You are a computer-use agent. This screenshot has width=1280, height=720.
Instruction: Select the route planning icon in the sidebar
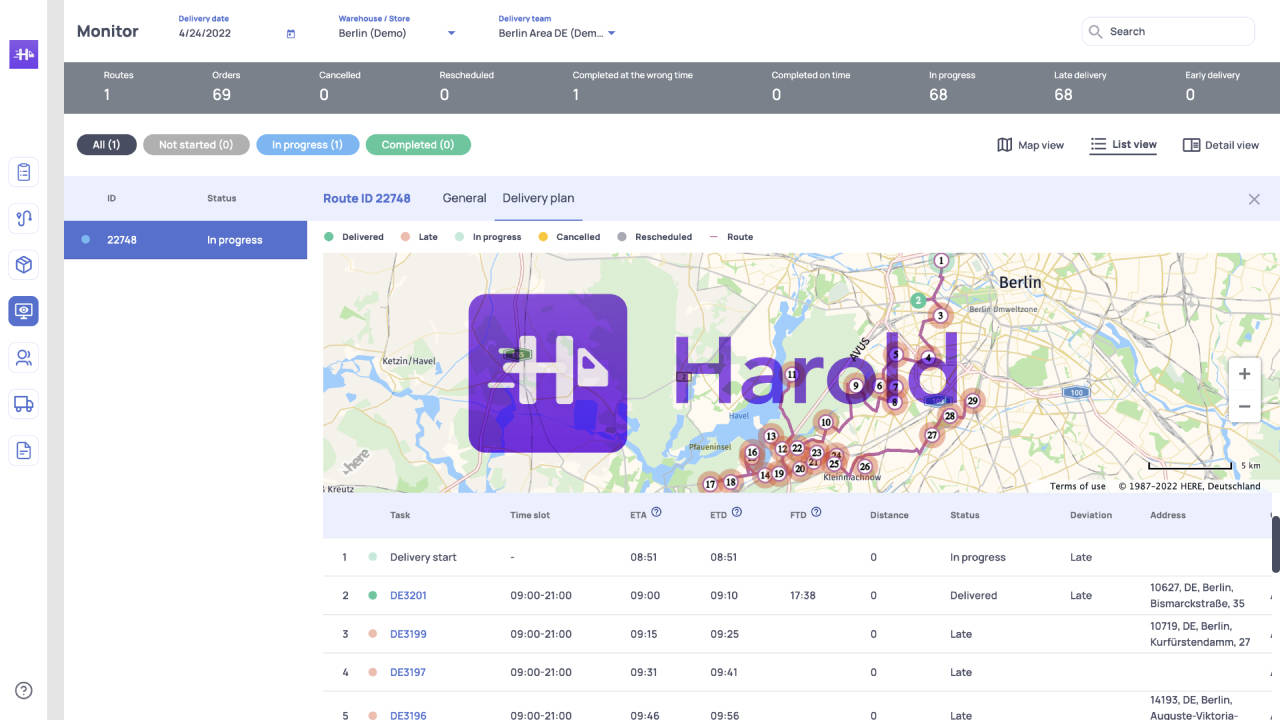pos(23,218)
